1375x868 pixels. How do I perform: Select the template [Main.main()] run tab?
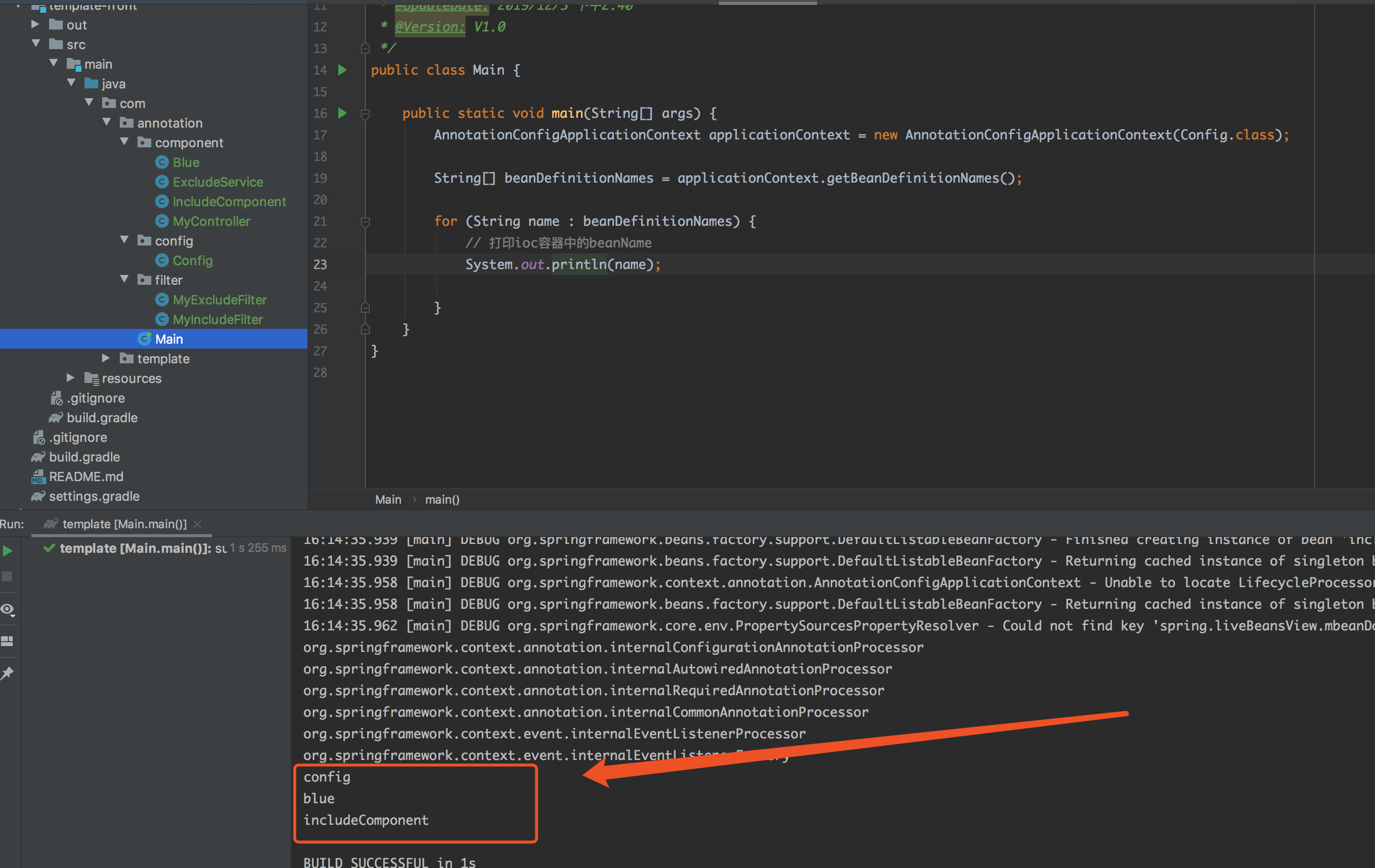[124, 524]
